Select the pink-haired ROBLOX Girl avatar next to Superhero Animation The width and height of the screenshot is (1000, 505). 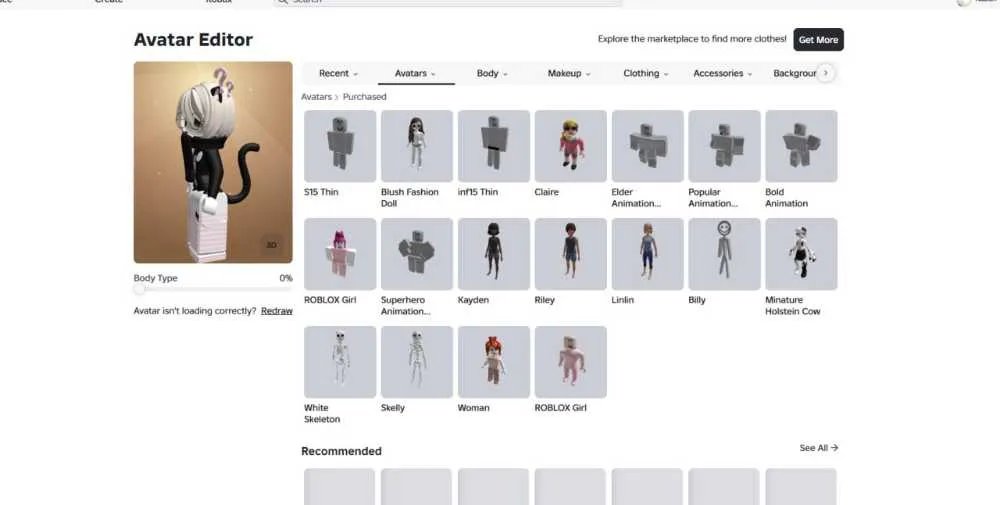[x=340, y=254]
